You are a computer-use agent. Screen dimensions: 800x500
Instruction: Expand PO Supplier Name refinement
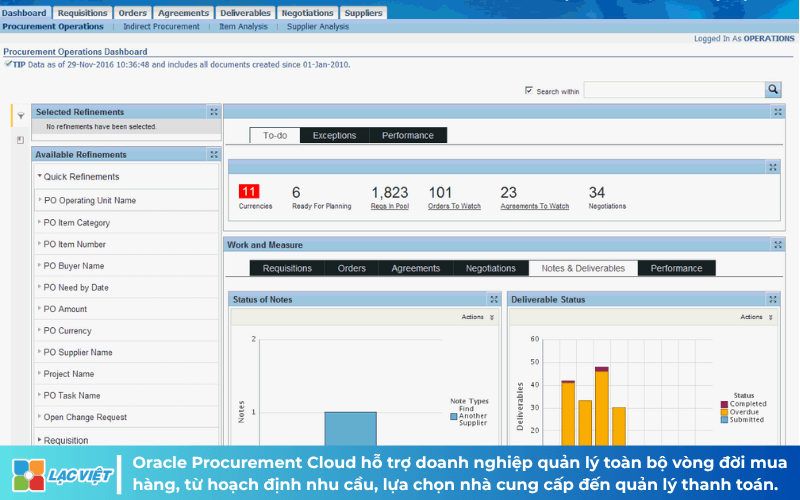[x=39, y=352]
